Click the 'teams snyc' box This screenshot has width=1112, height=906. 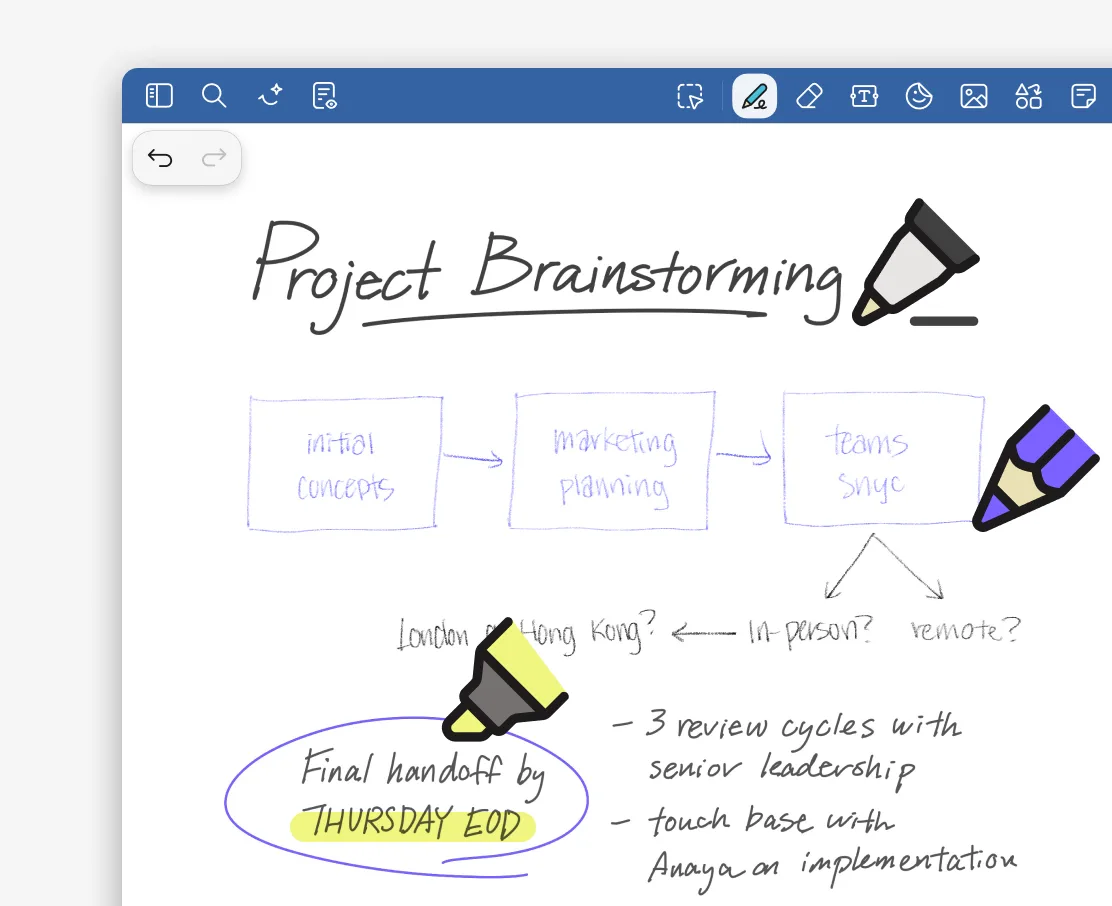tap(884, 459)
